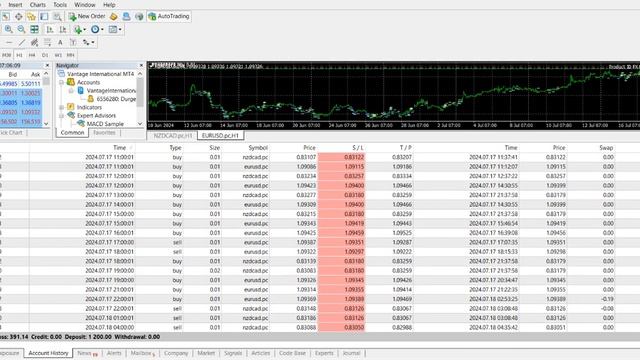Select the equidistant channel tool
This screenshot has width=640, height=360.
[x=34, y=42]
